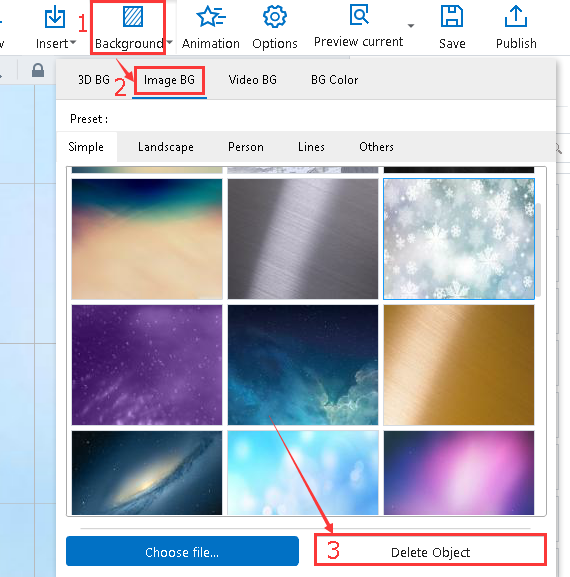Click the Delete Object button
The width and height of the screenshot is (570, 577).
[x=430, y=550]
